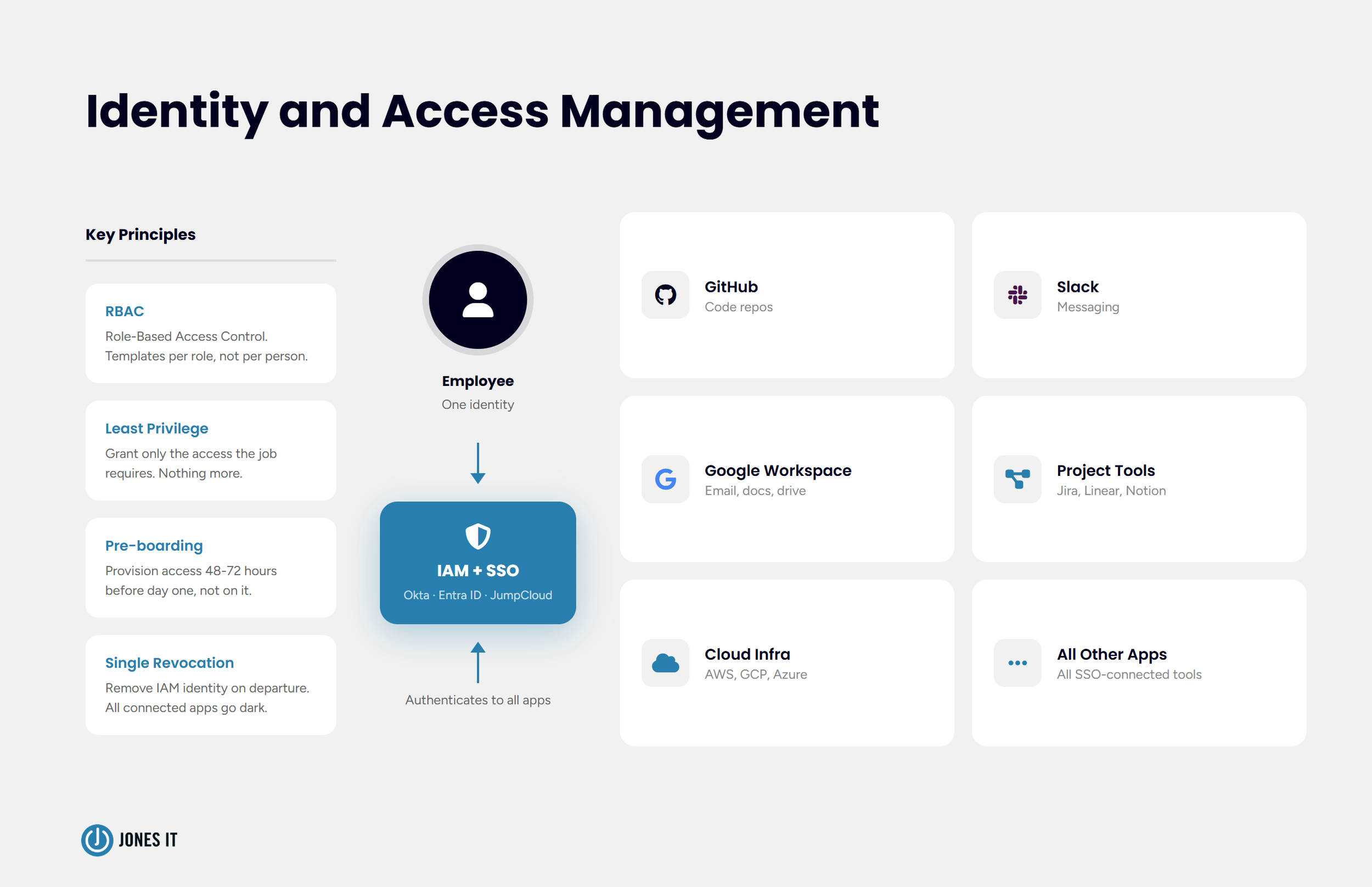This screenshot has width=1372, height=887.
Task: Click 'Authenticates to all apps' caption
Action: pyautogui.click(x=478, y=700)
